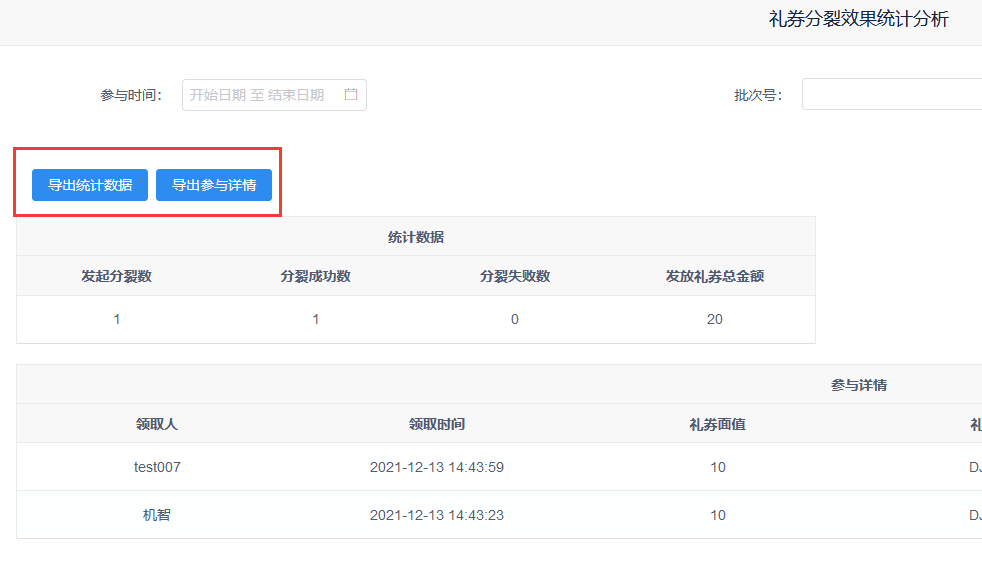Click the calendar icon in date field
This screenshot has width=982, height=564.
(x=351, y=95)
